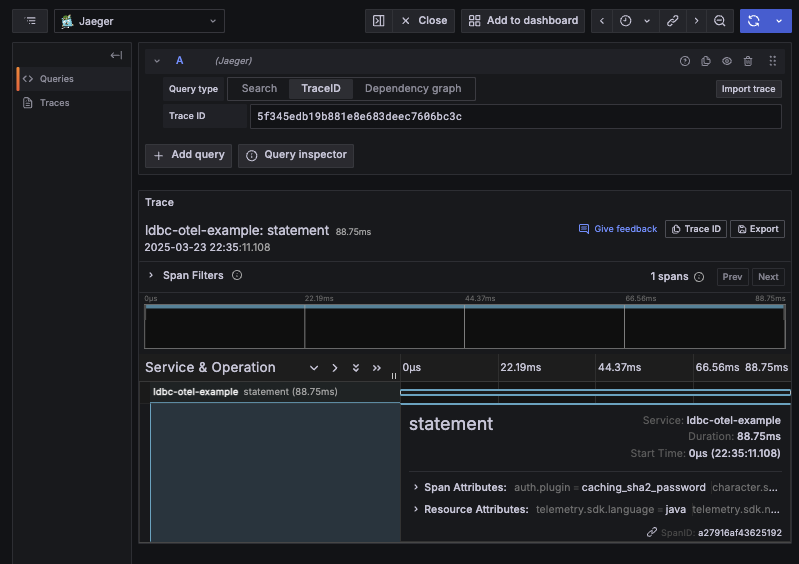Copy shortened link with the link icon
This screenshot has width=799, height=564.
673,21
